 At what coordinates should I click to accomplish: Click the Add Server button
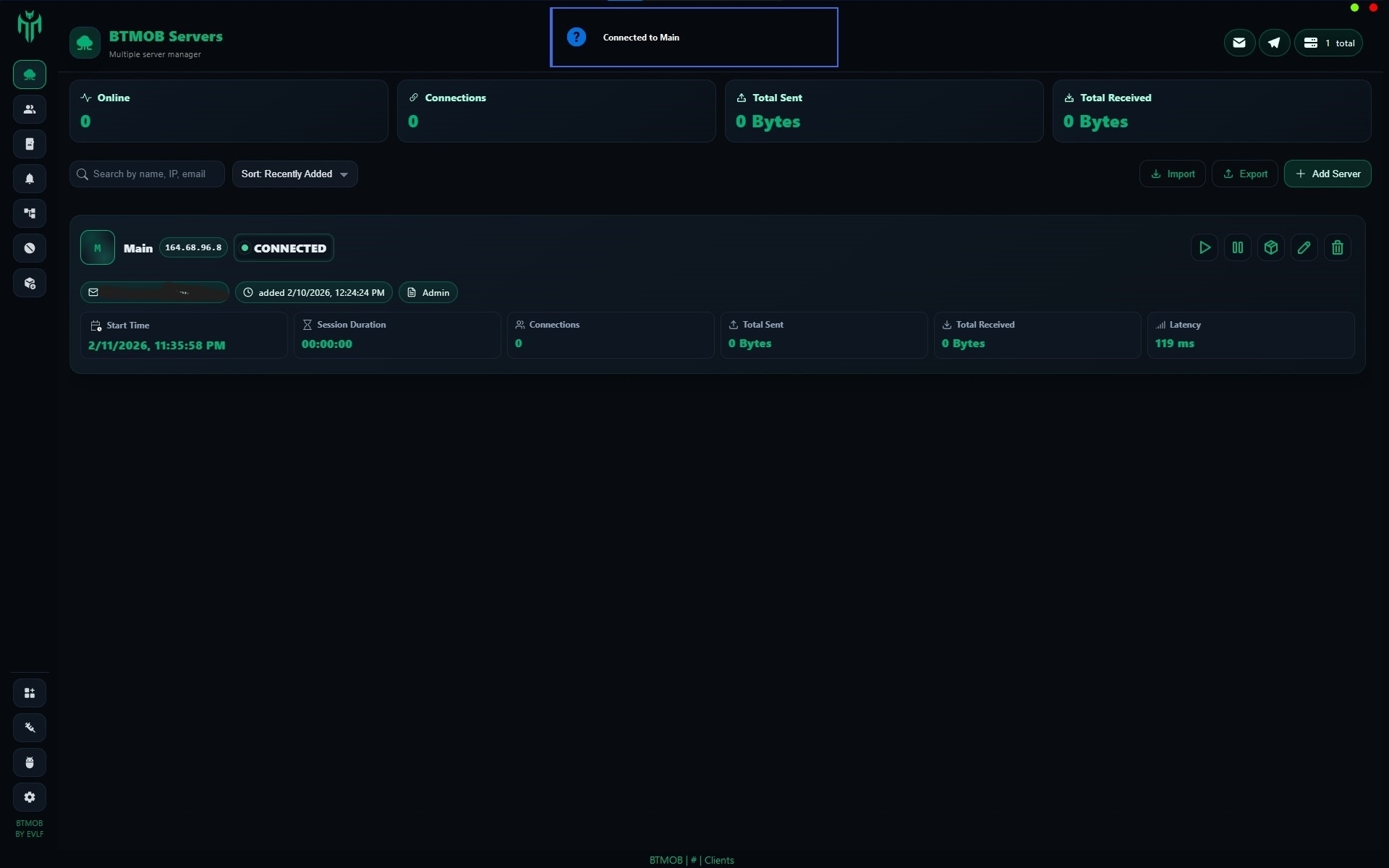pyautogui.click(x=1328, y=174)
